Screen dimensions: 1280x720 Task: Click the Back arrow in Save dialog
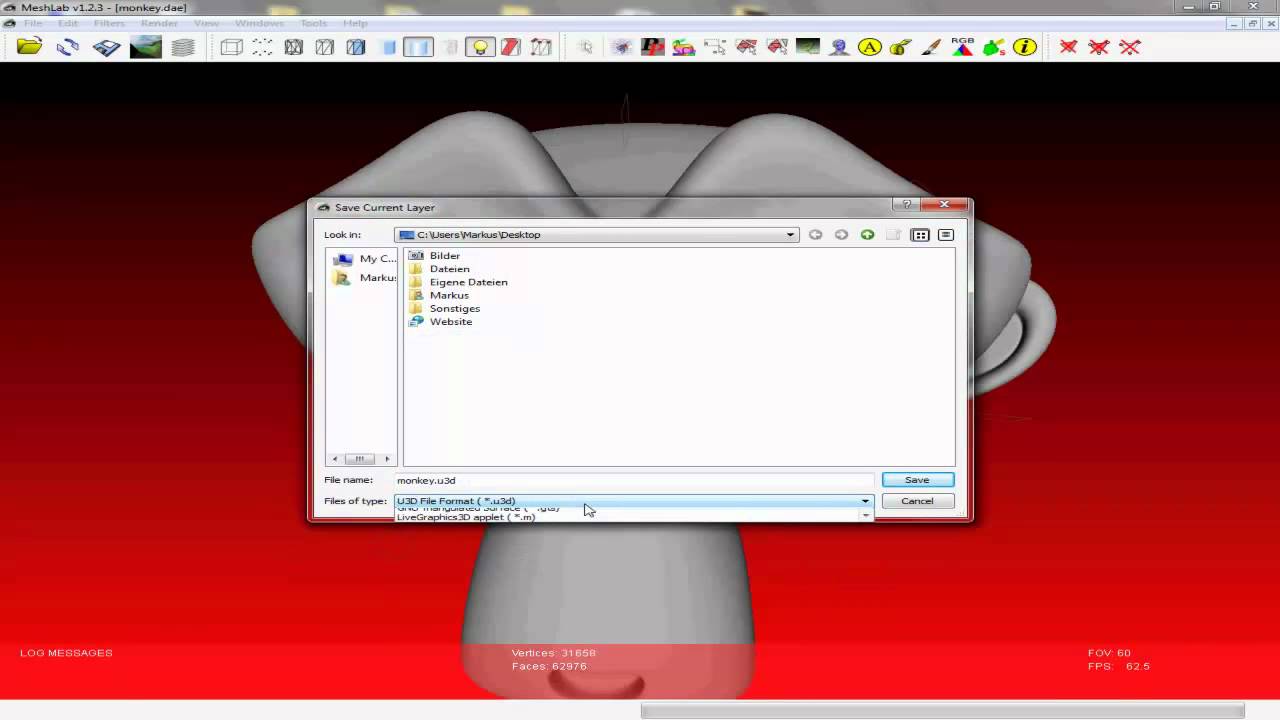point(815,235)
